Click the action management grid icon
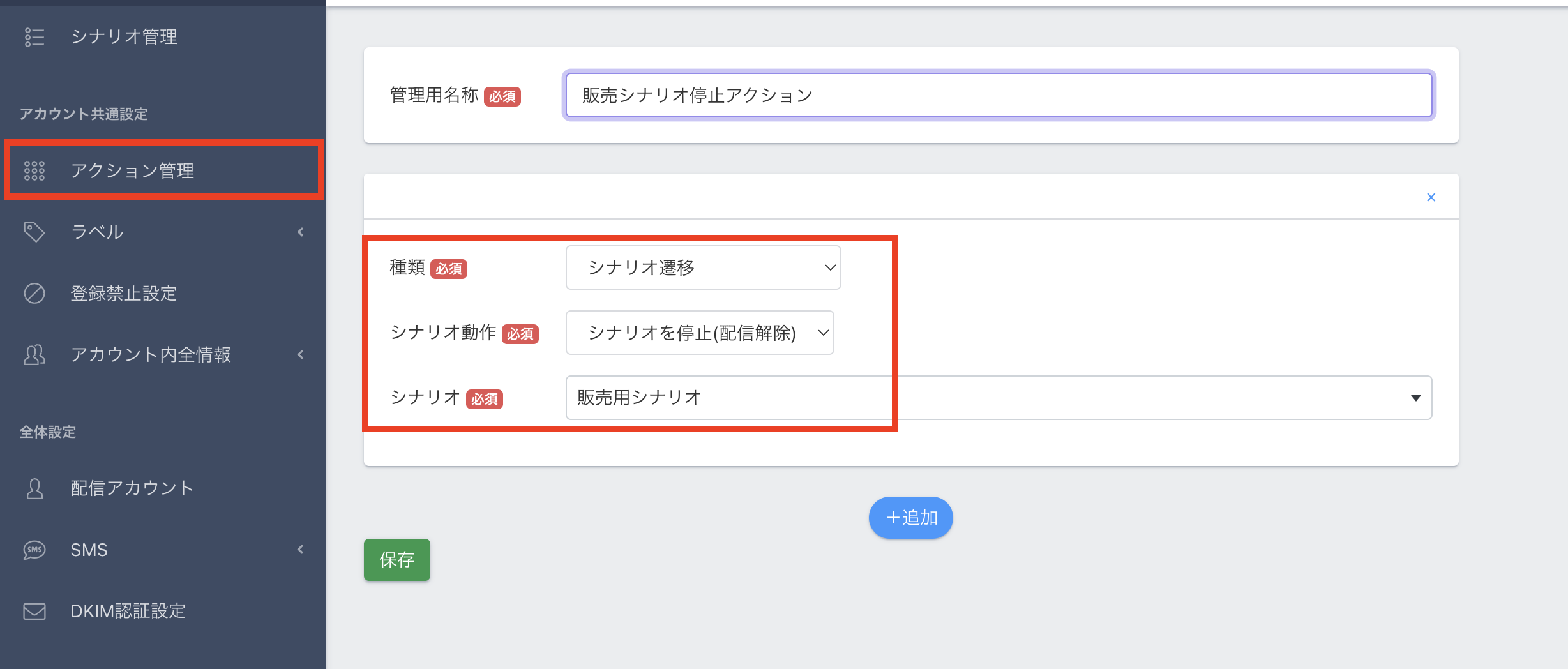 point(34,170)
